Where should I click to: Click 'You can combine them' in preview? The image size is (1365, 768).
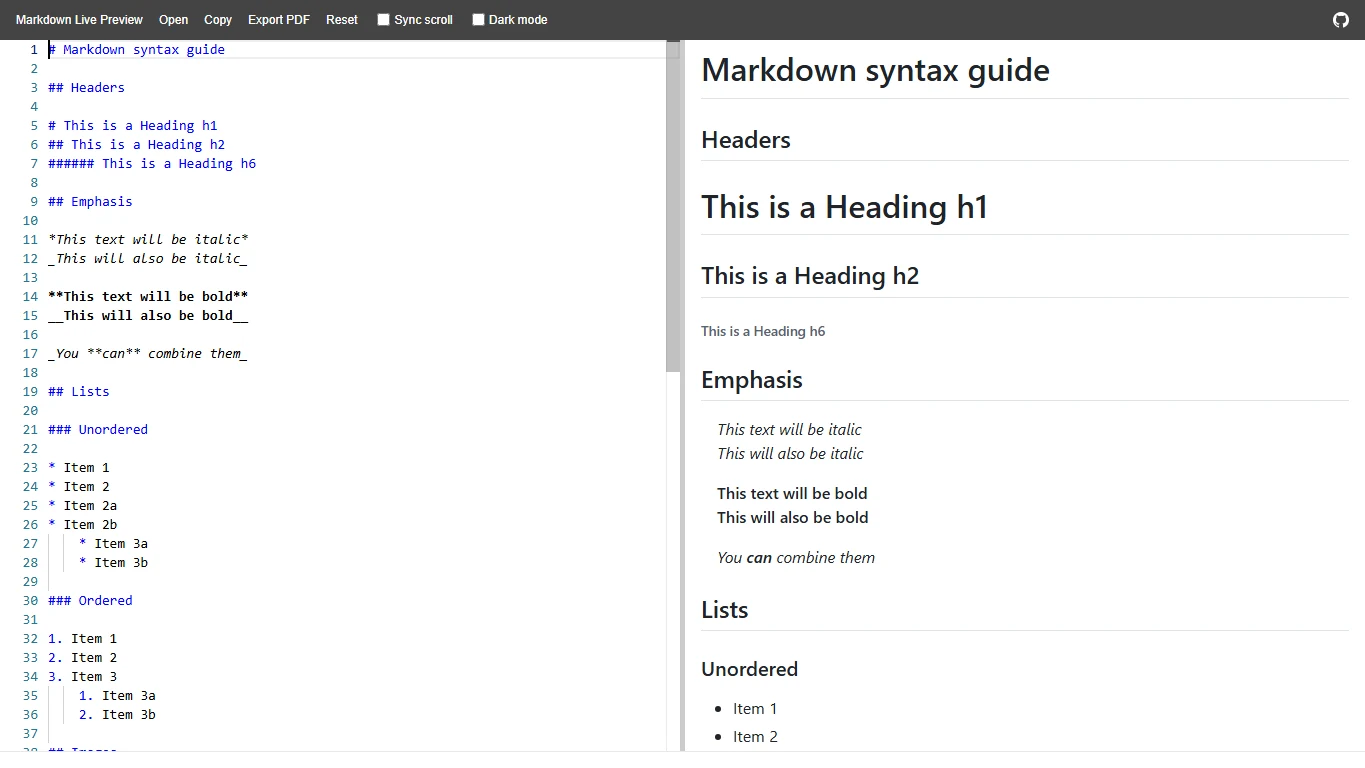point(796,557)
